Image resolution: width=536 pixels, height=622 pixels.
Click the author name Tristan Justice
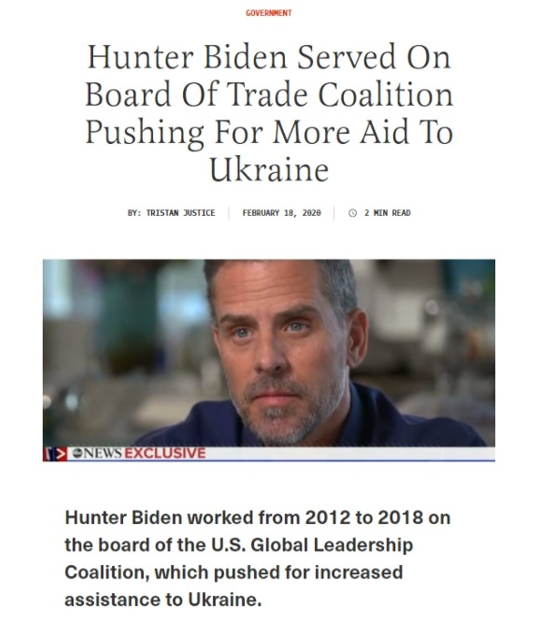coord(181,213)
